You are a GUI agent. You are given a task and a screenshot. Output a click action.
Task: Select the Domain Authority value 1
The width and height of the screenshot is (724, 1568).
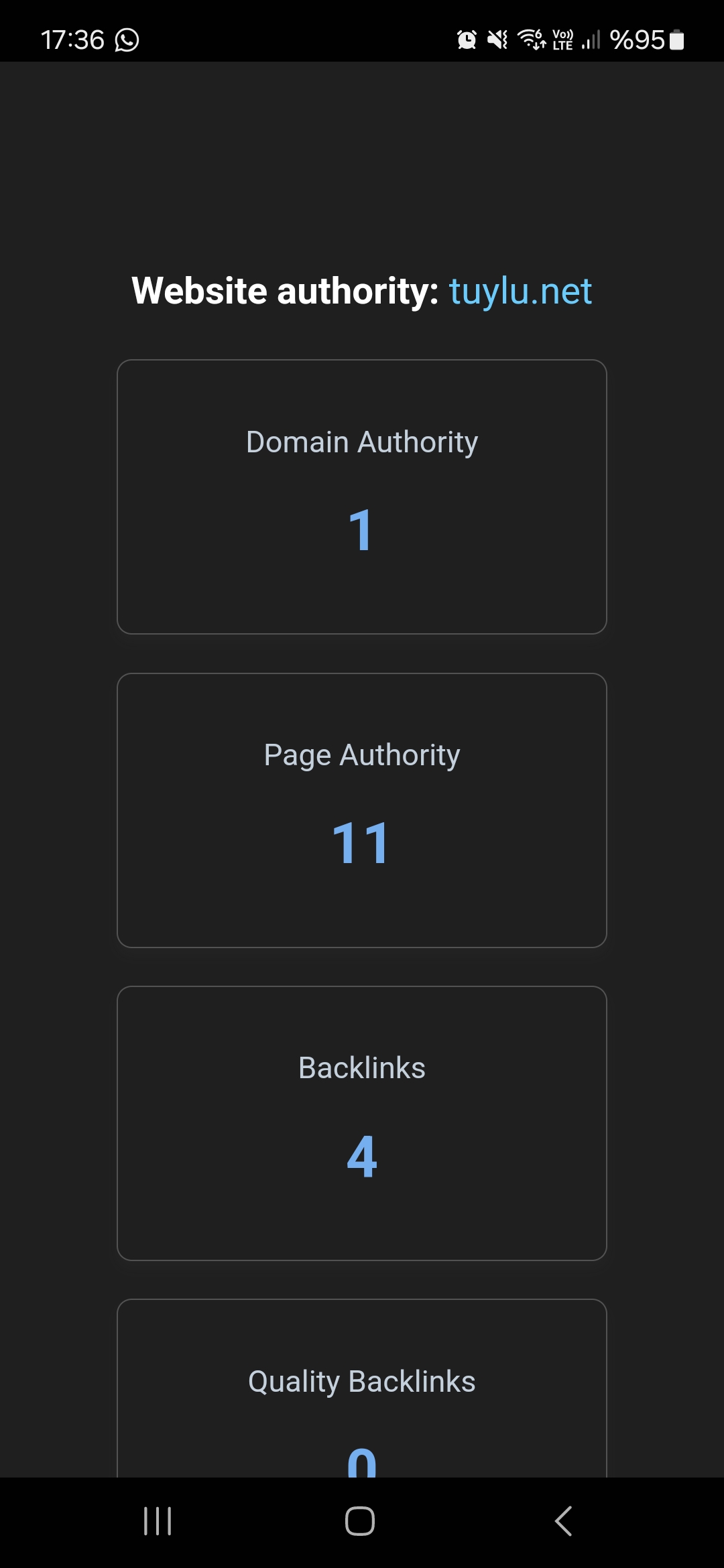click(361, 530)
